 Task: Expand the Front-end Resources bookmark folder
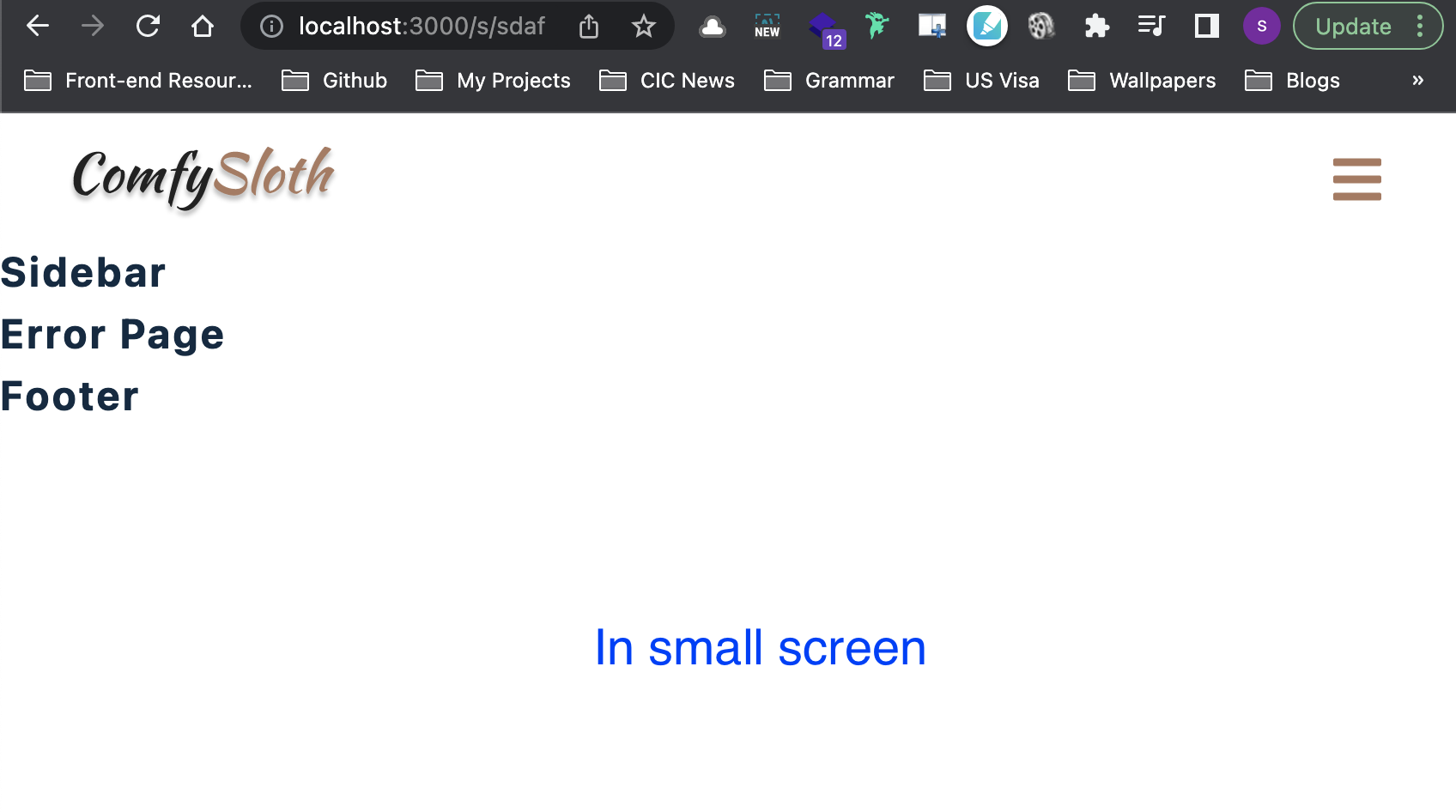pos(138,81)
